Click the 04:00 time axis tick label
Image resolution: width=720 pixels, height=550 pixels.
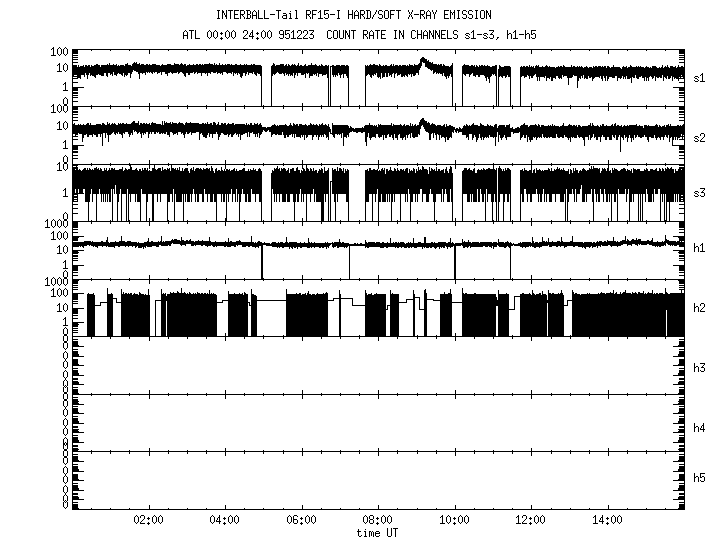click(225, 521)
